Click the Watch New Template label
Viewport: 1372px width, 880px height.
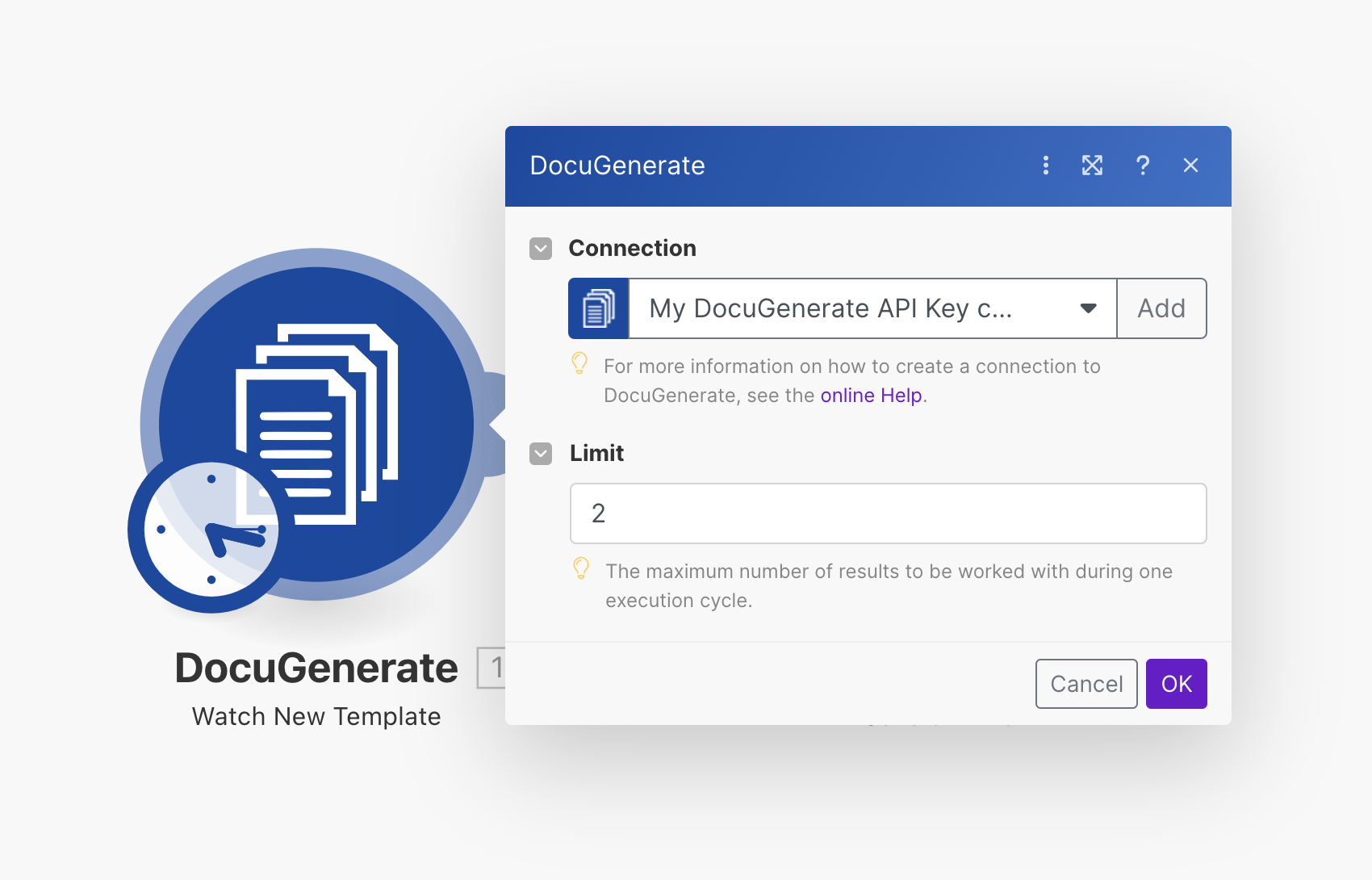pyautogui.click(x=316, y=716)
